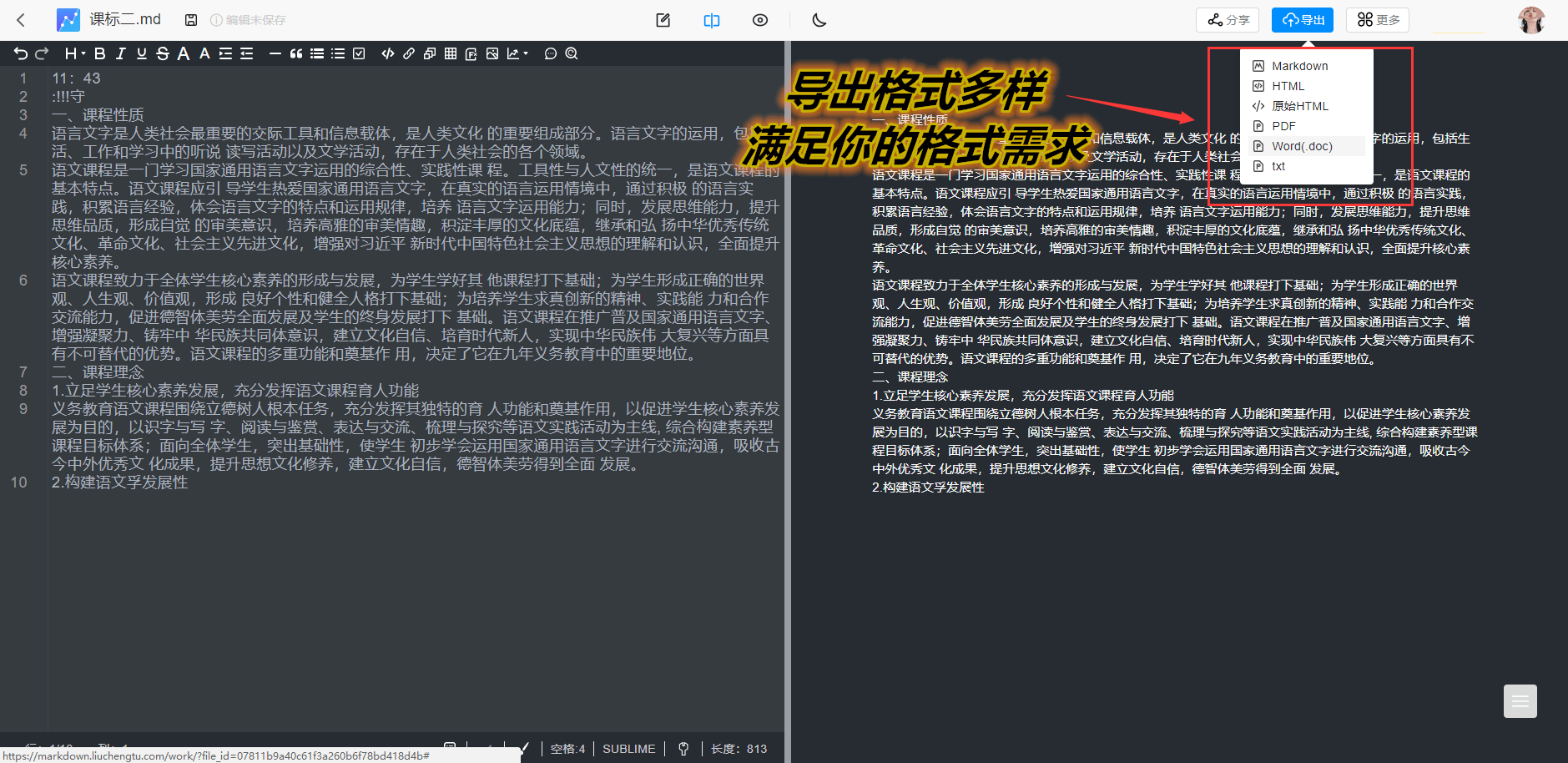Place cursor on editor line 一、课程性质
The height and width of the screenshot is (763, 1568).
pos(98,114)
